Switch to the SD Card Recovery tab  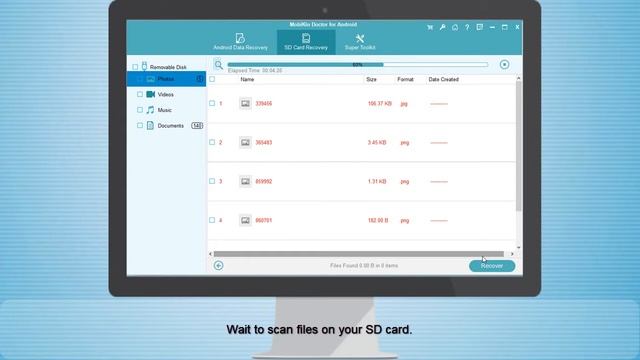coord(306,42)
